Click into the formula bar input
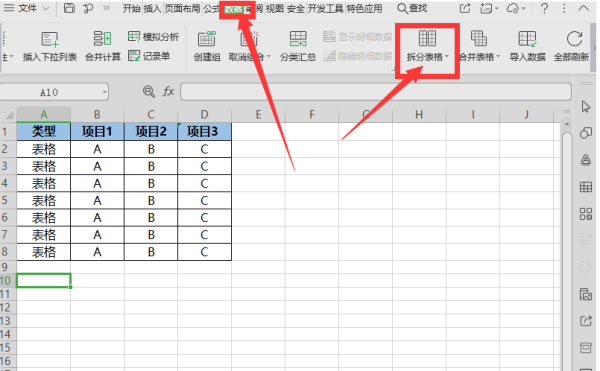The height and width of the screenshot is (371, 600). click(x=376, y=92)
